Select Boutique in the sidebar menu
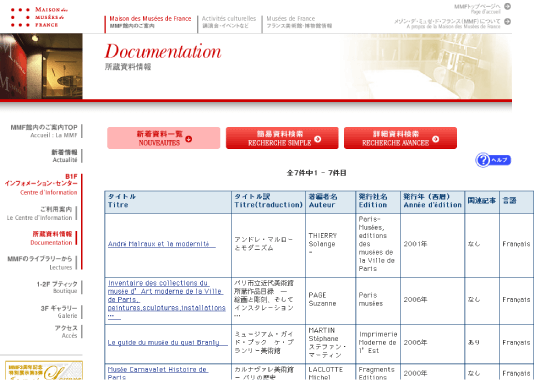 (x=57, y=287)
